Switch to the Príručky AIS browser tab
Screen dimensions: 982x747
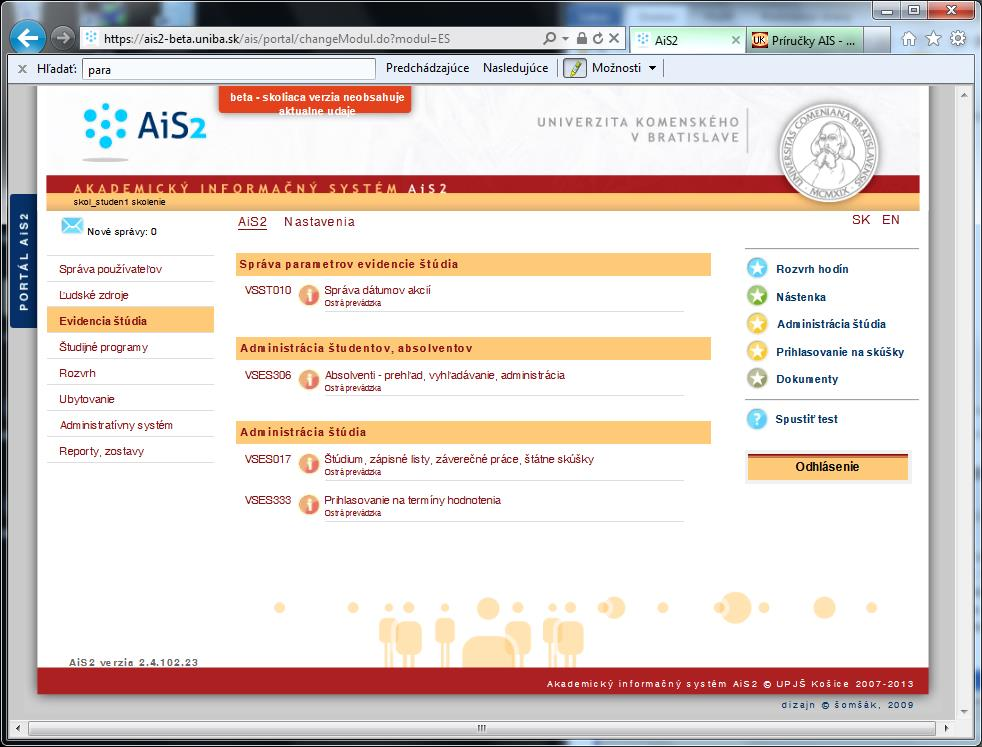[805, 40]
